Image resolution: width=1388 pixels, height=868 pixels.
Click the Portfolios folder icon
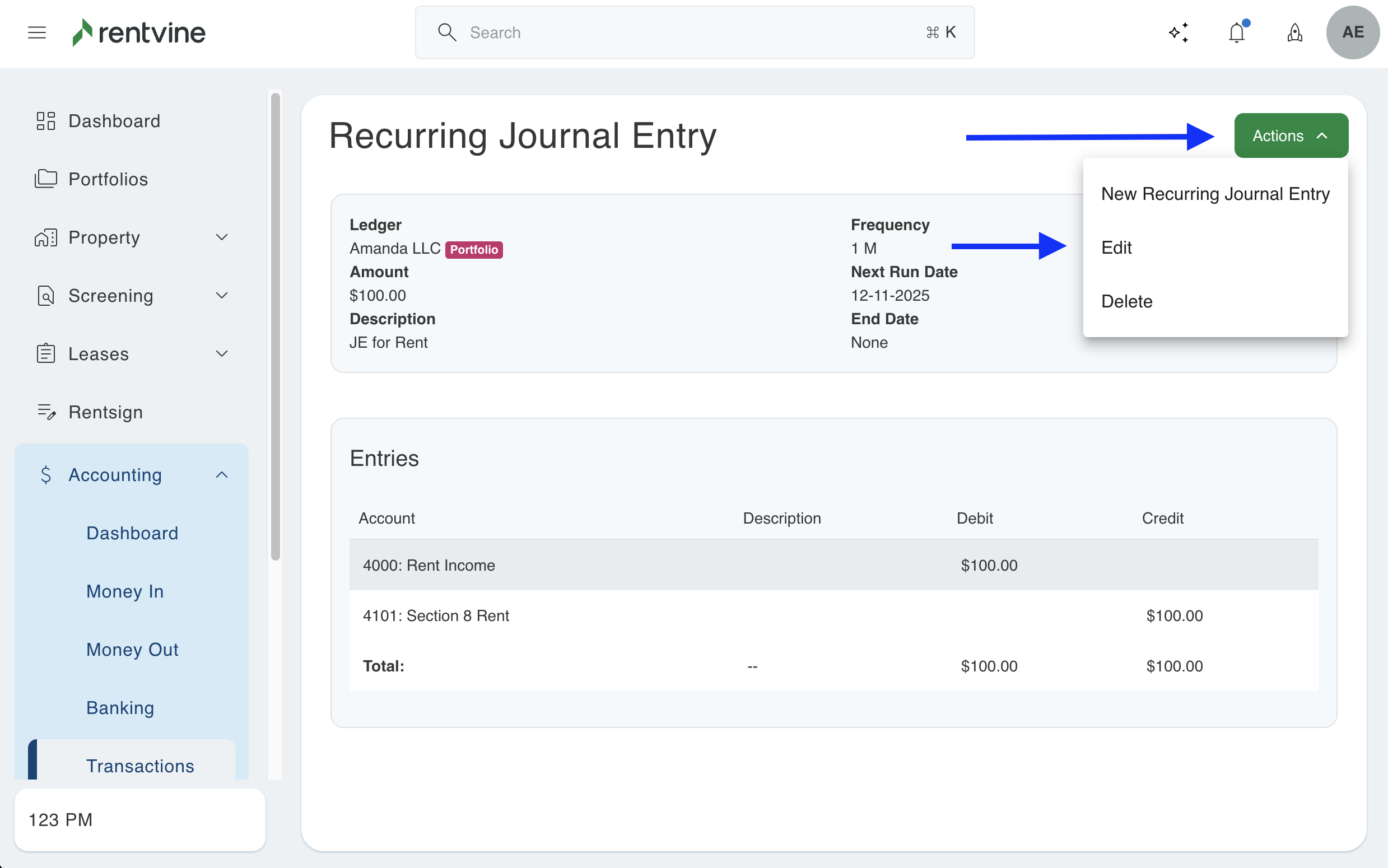pyautogui.click(x=46, y=179)
